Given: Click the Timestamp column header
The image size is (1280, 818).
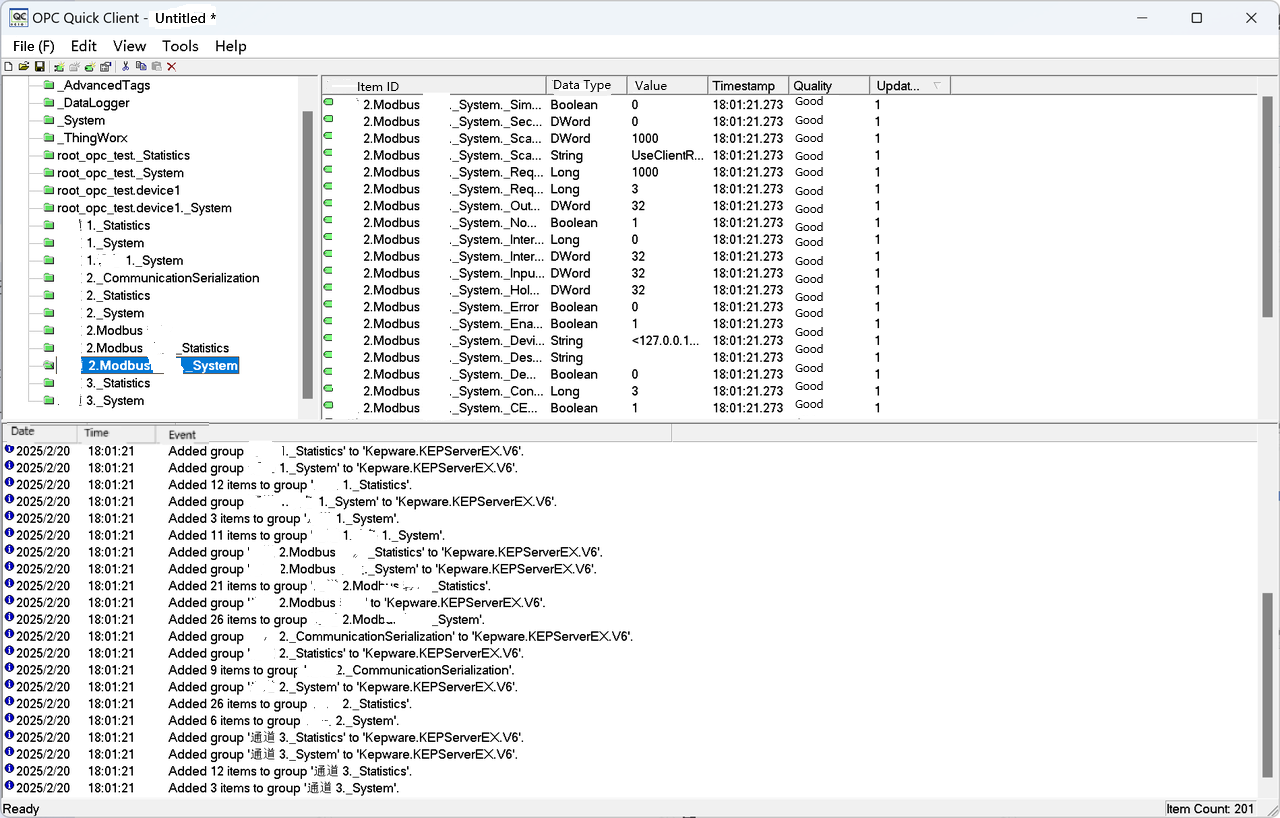Looking at the screenshot, I should click(x=747, y=86).
